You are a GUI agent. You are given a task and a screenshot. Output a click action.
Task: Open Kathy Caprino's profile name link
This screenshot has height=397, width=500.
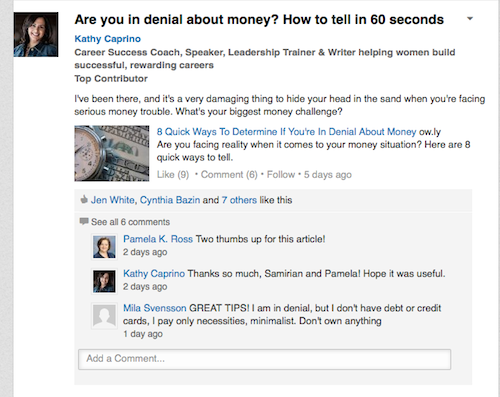(107, 39)
